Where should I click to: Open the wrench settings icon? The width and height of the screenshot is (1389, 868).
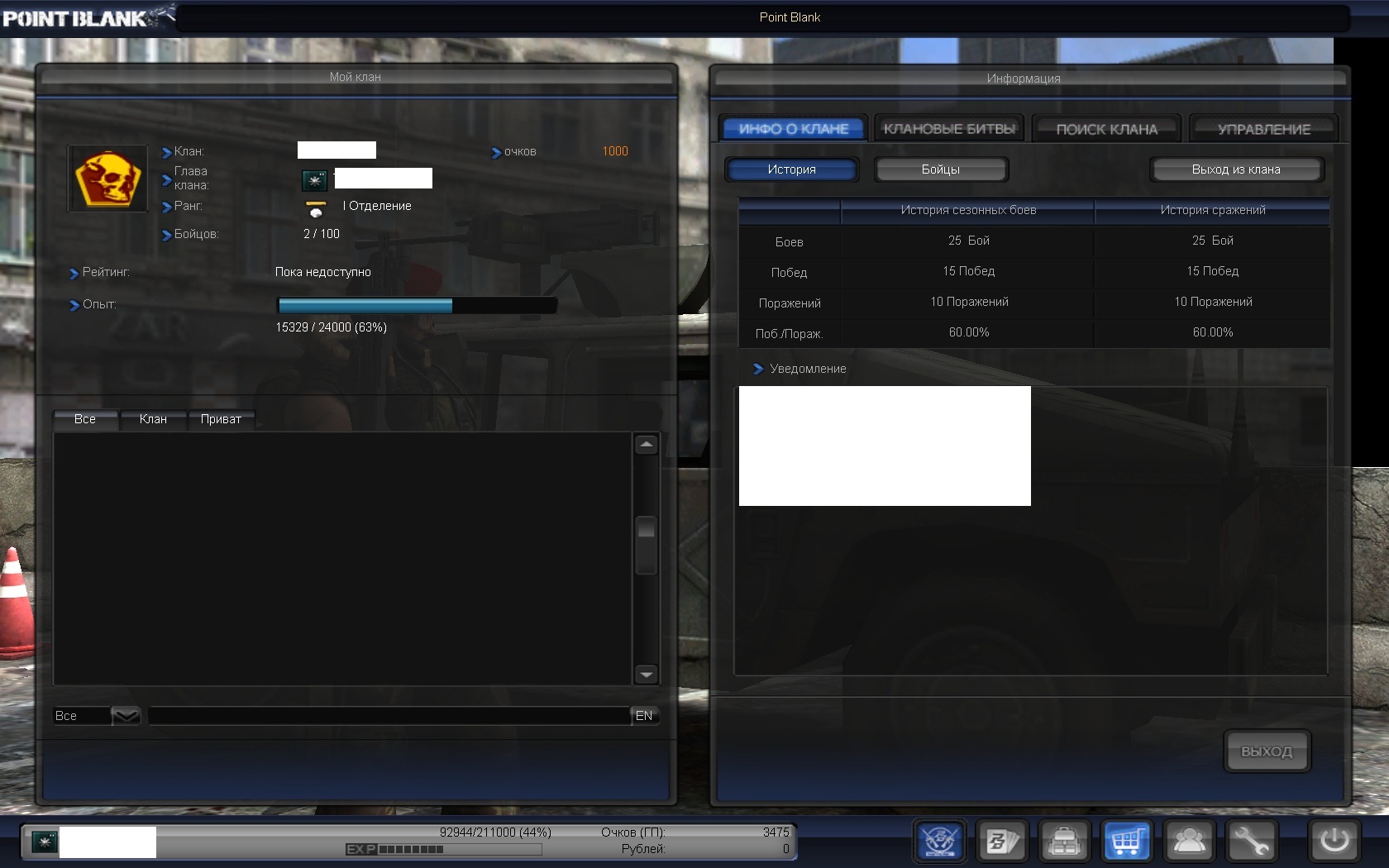tap(1252, 842)
